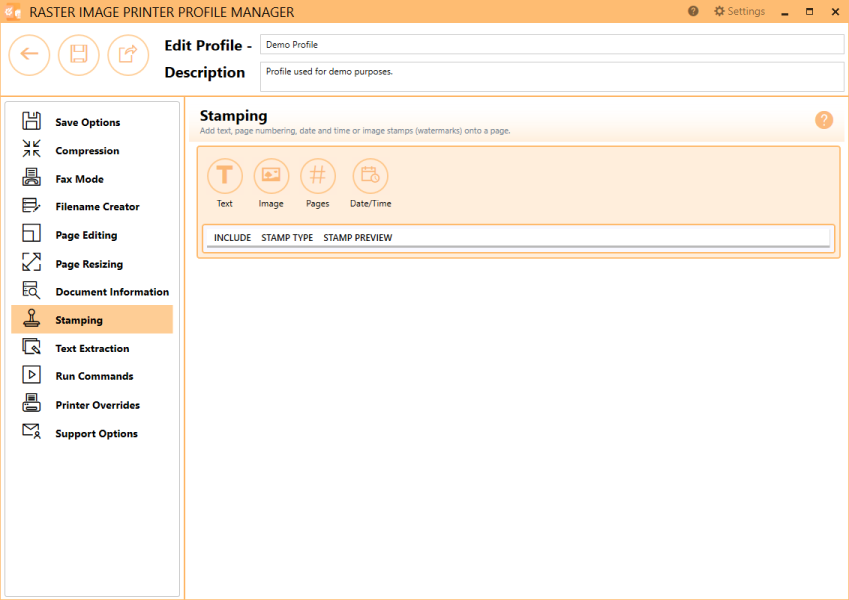This screenshot has width=849, height=600.
Task: Switch to Fax Mode section
Action: (92, 178)
